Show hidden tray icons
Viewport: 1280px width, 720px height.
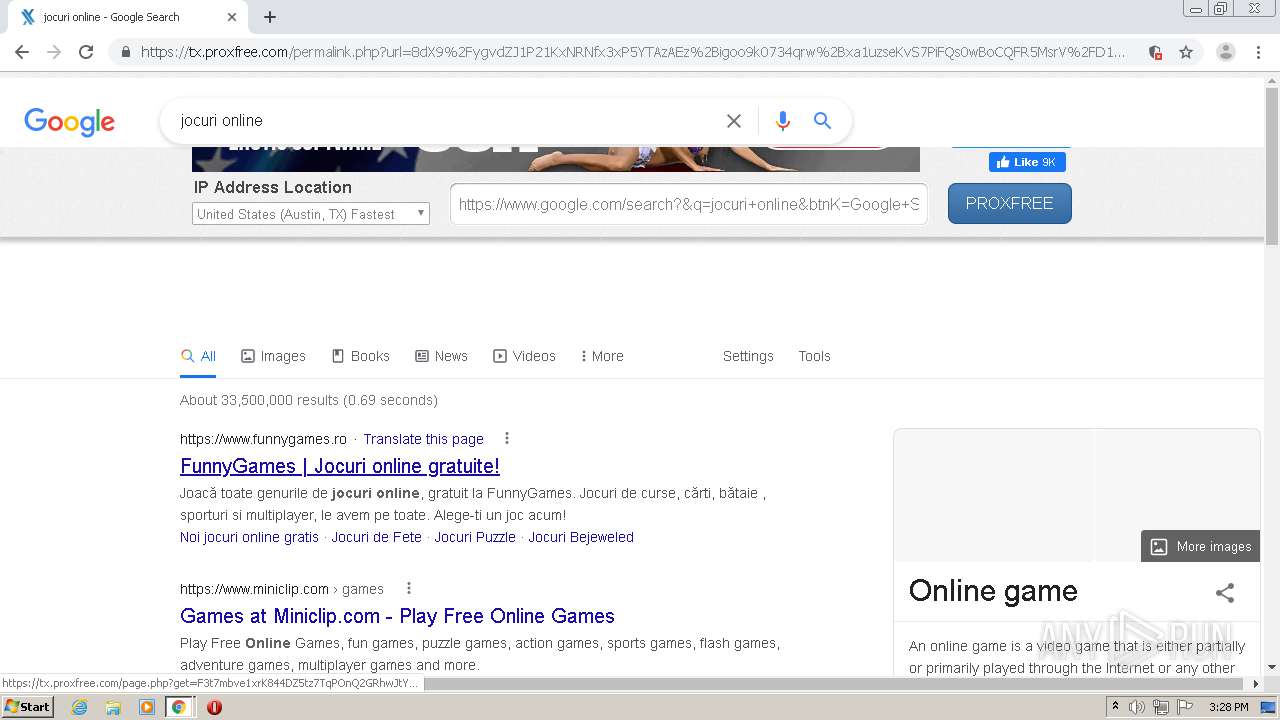click(x=1115, y=707)
